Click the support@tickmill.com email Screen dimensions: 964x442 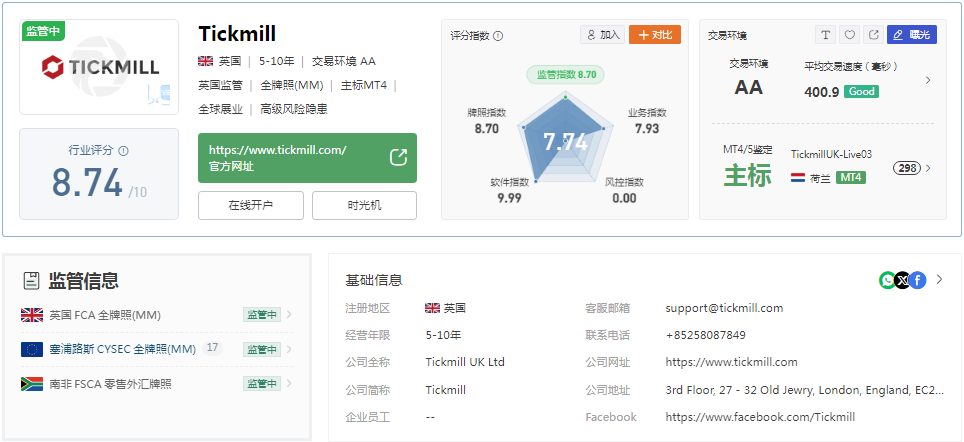coord(724,308)
